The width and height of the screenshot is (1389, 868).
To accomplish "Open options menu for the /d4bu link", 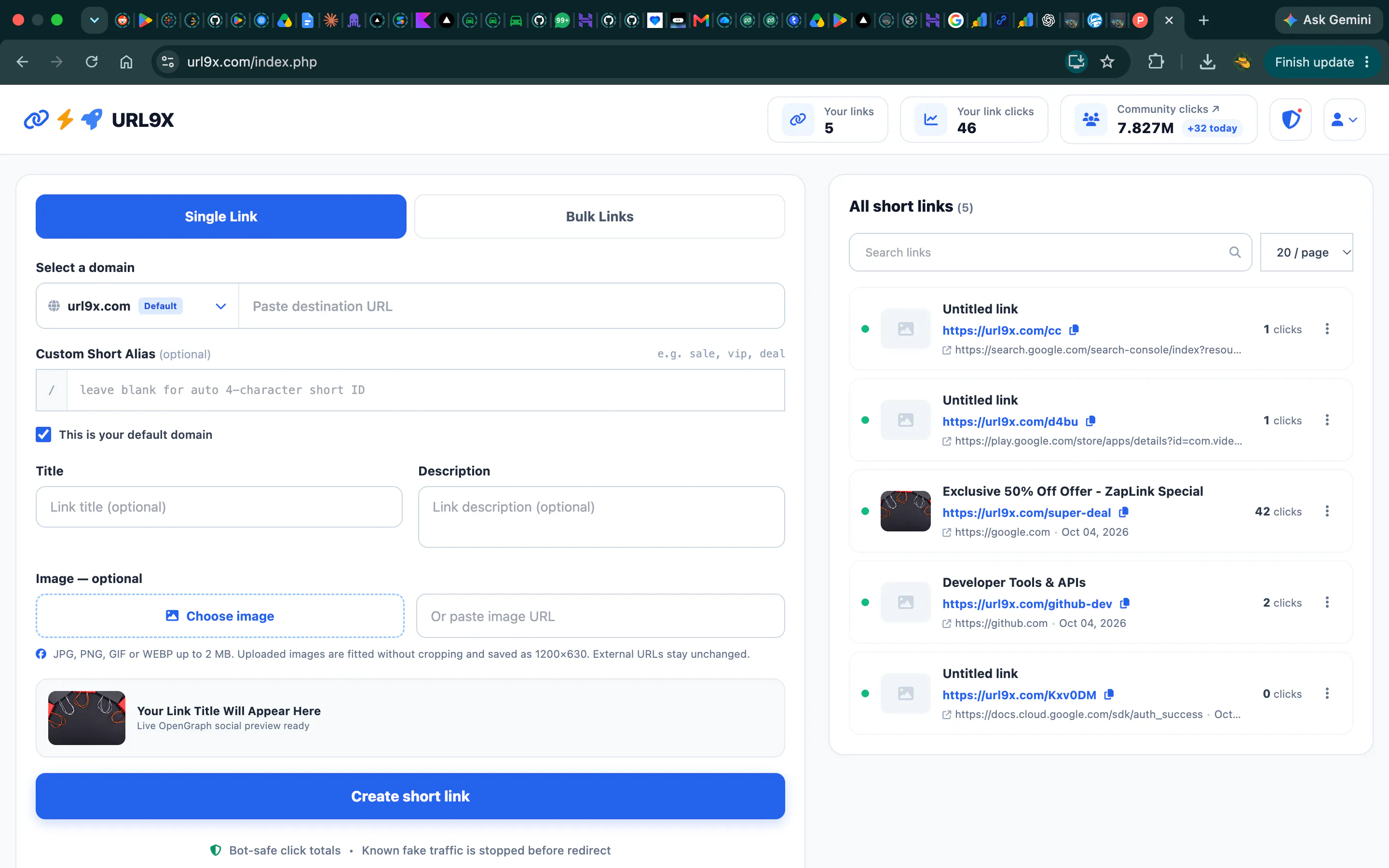I will [1327, 420].
